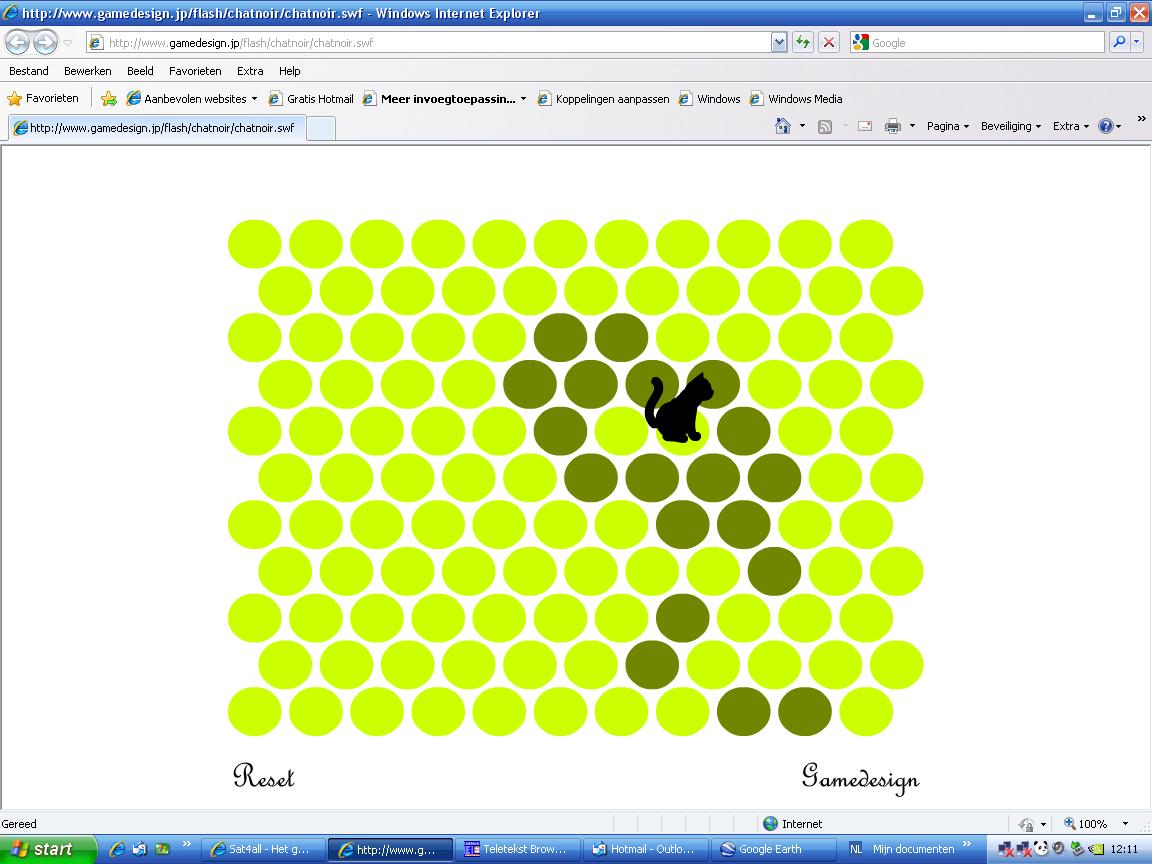This screenshot has height=864, width=1152.
Task: Click the light circle left of the cat
Action: (622, 431)
